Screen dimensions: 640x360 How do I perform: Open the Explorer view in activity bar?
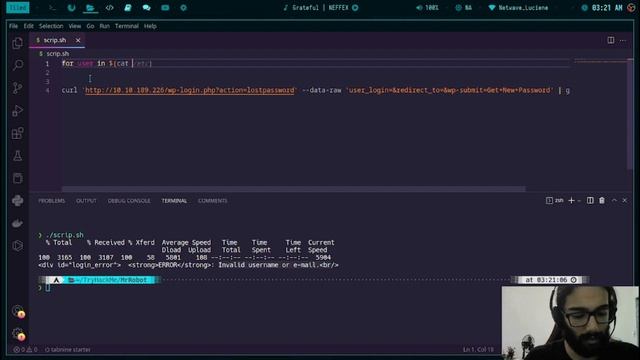point(18,43)
